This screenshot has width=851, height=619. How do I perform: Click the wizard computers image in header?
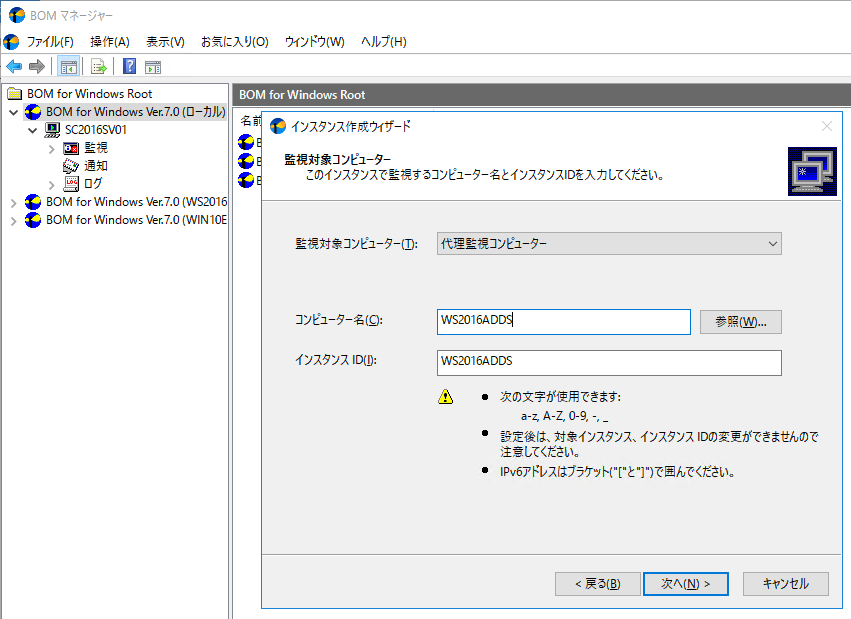812,171
